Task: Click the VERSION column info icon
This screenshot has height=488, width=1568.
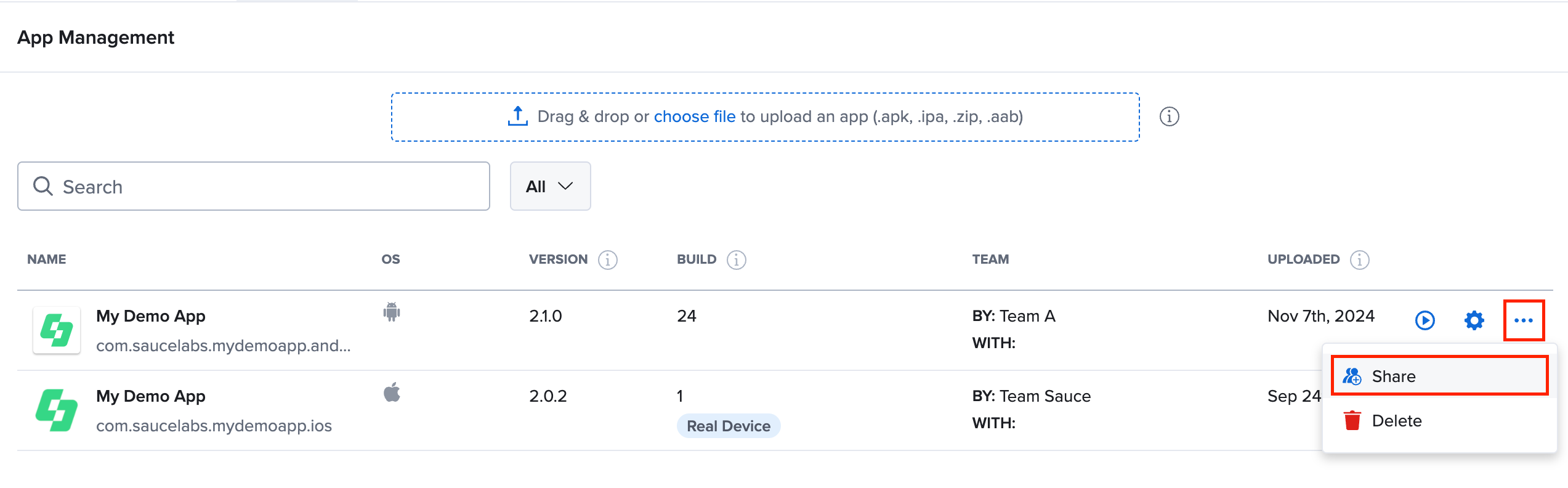Action: (607, 260)
